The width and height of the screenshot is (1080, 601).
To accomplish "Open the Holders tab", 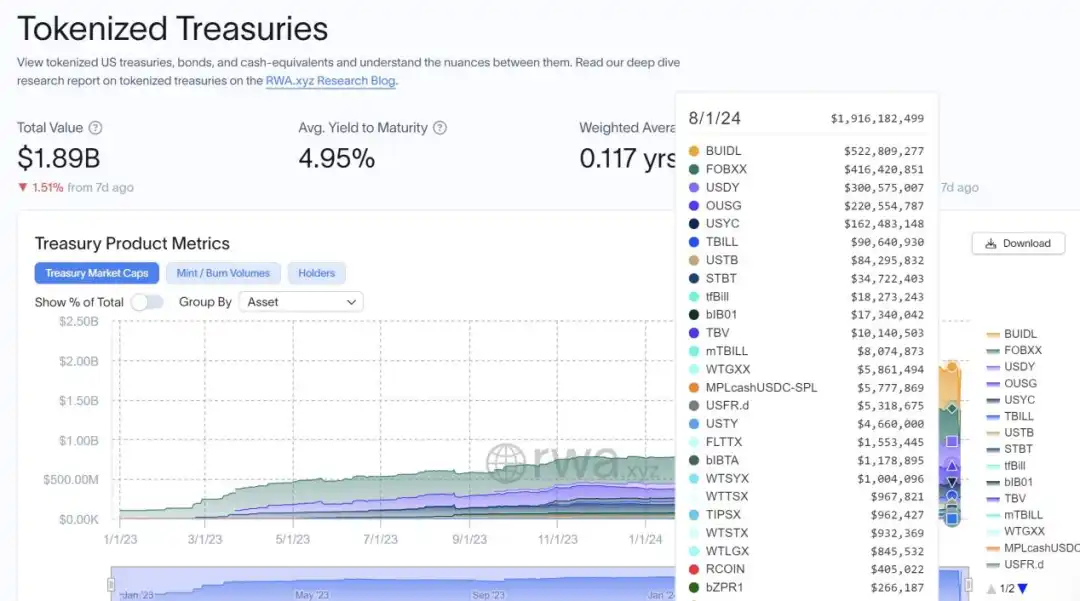I will 316,273.
